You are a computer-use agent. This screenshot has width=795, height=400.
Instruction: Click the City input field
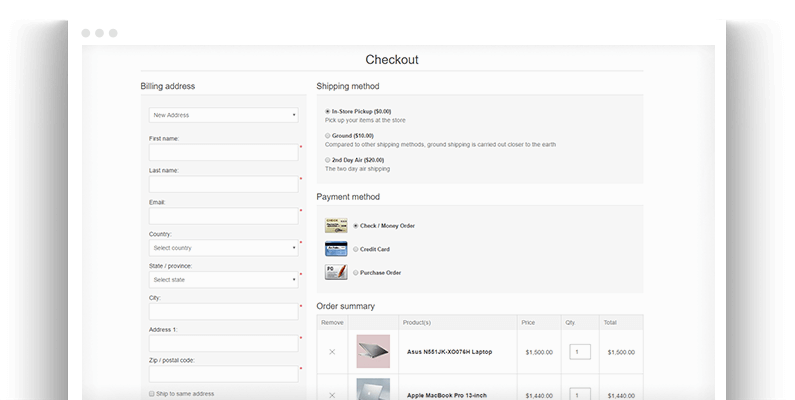coord(223,311)
